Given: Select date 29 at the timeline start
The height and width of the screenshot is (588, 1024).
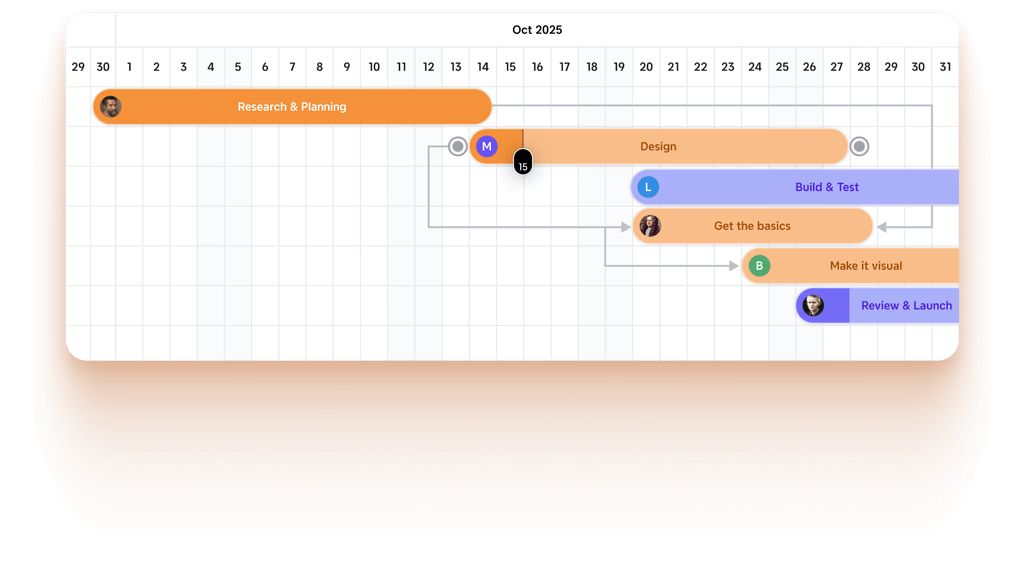Looking at the screenshot, I should point(78,67).
